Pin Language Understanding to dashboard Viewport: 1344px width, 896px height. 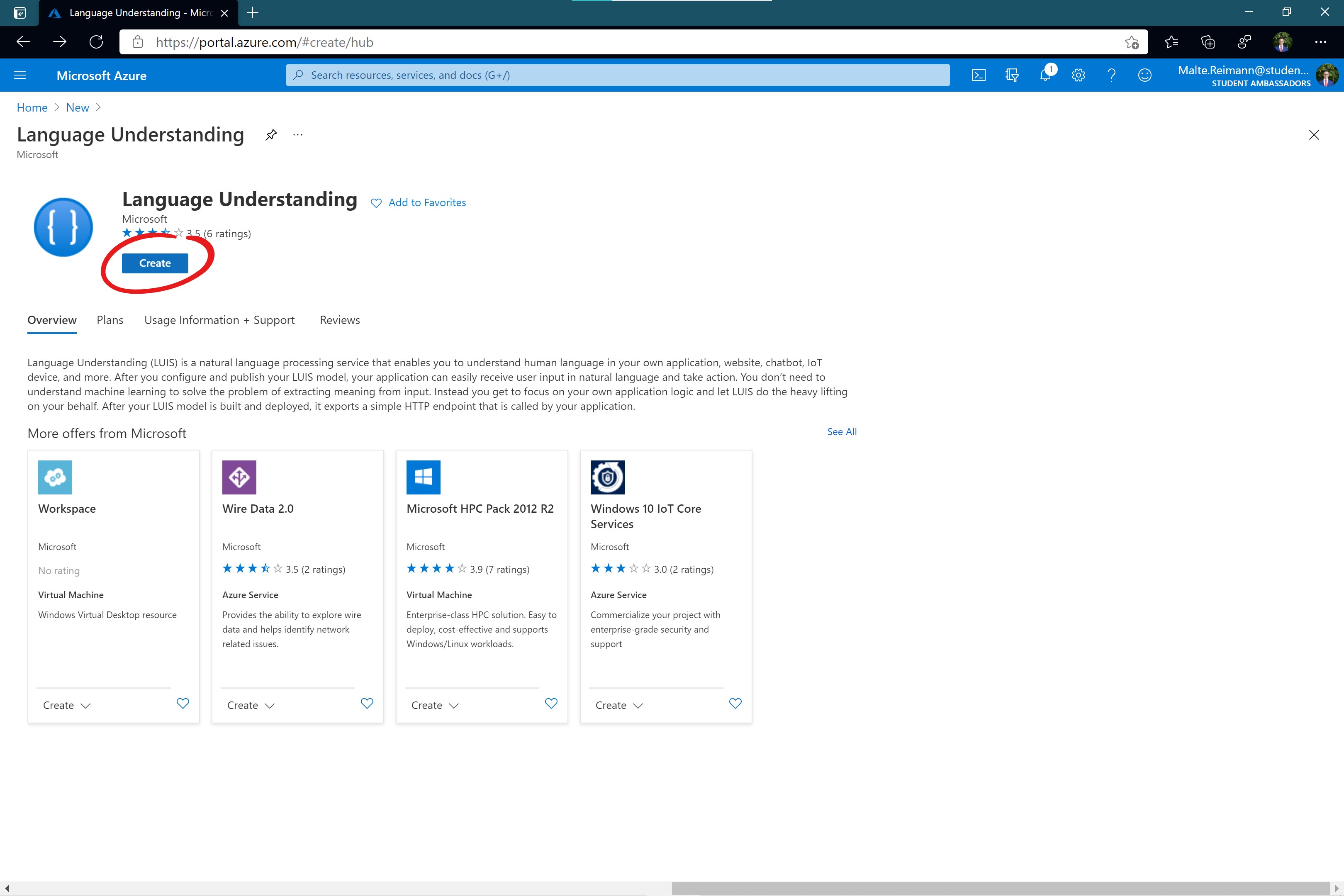[x=271, y=135]
